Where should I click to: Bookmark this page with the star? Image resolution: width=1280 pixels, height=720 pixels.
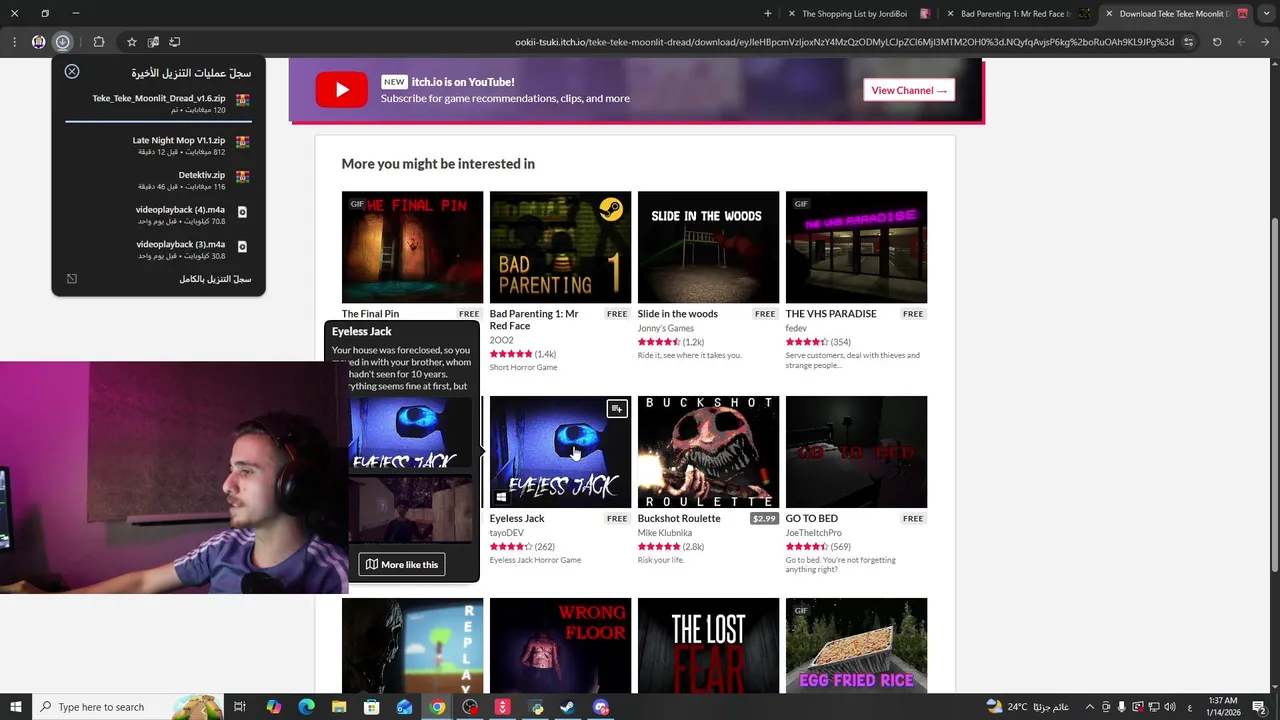(131, 42)
